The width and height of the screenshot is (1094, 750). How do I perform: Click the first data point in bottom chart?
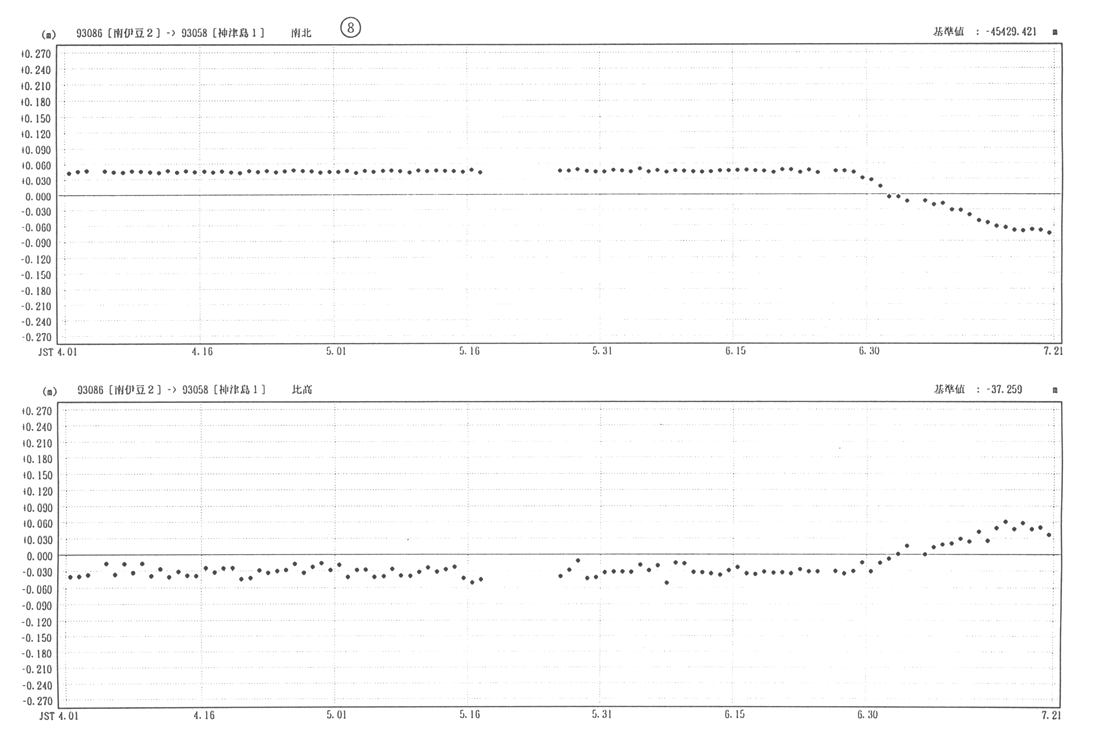(69, 577)
